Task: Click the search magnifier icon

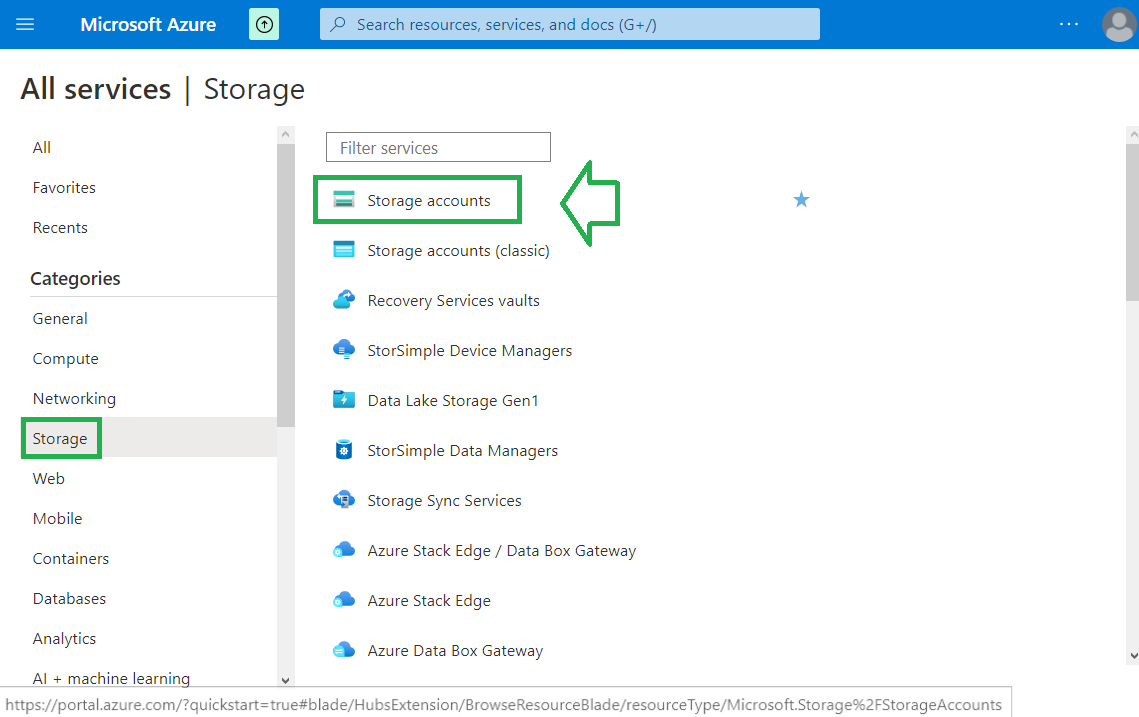Action: (x=338, y=25)
